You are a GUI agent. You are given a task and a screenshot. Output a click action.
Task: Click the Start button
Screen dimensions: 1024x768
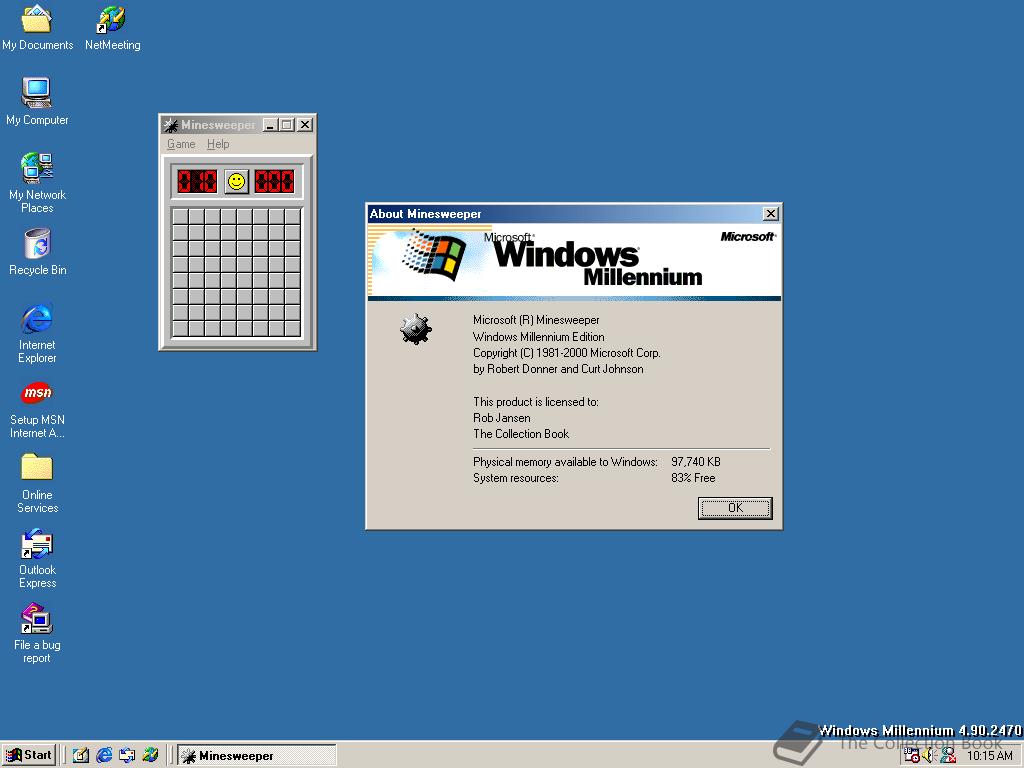click(29, 756)
